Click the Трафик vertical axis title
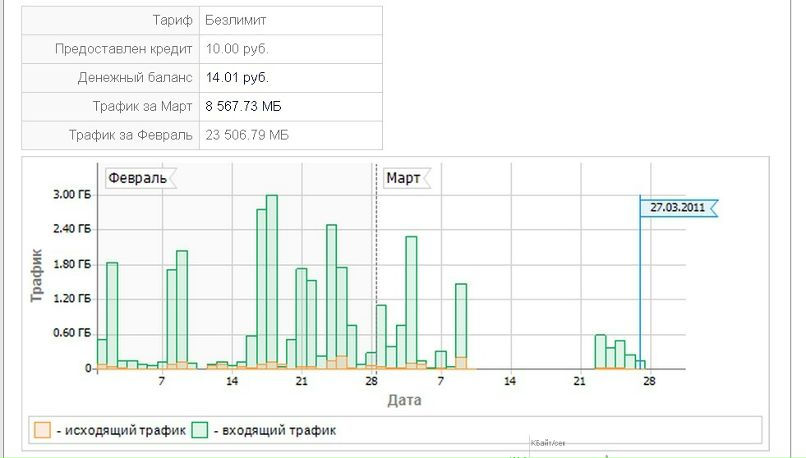Screen dimensions: 806x458 (37, 277)
